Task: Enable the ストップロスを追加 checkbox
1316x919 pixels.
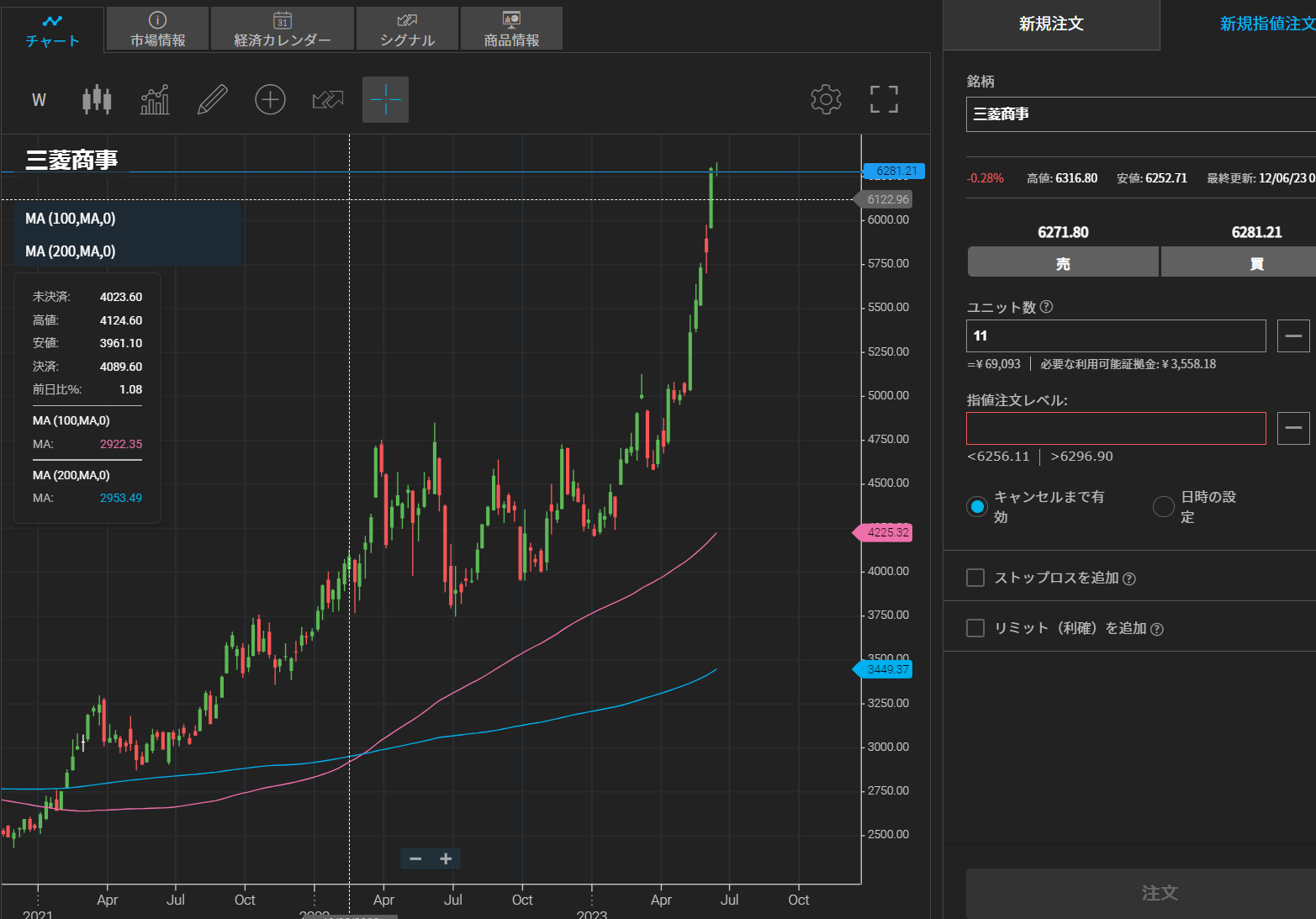Action: pyautogui.click(x=975, y=578)
